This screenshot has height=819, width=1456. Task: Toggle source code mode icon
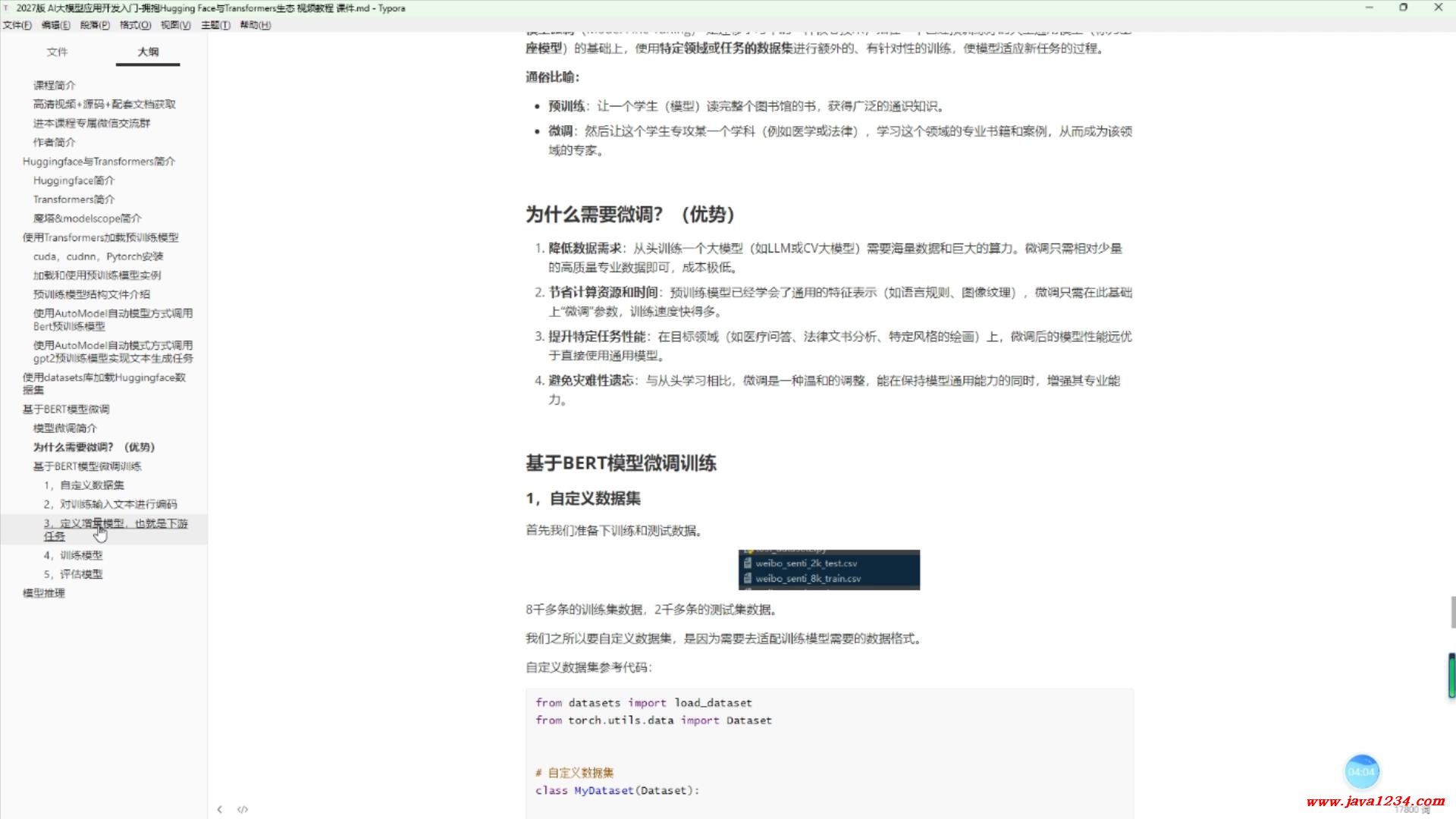click(243, 809)
